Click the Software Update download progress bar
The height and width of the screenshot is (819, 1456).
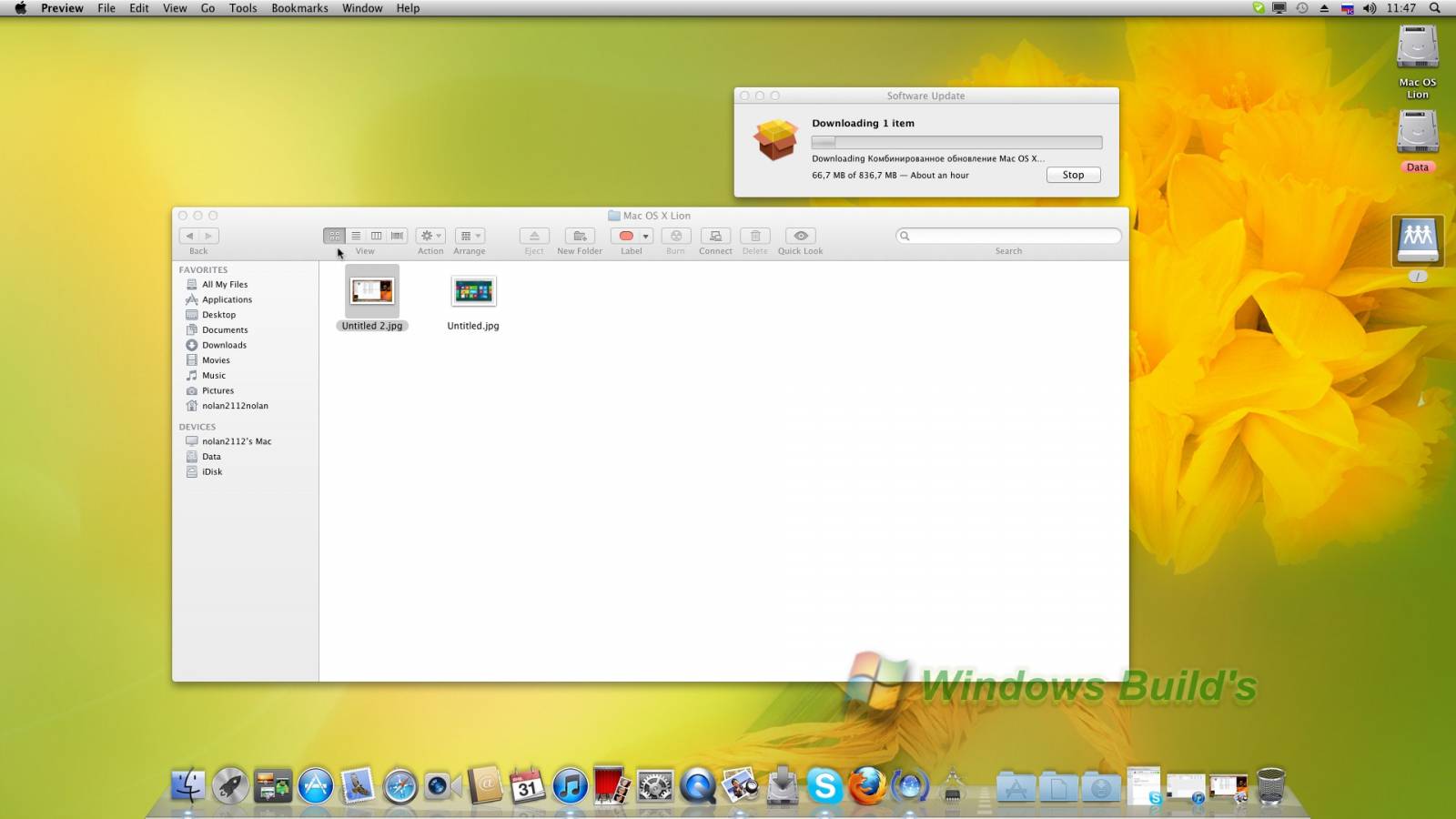tap(956, 142)
